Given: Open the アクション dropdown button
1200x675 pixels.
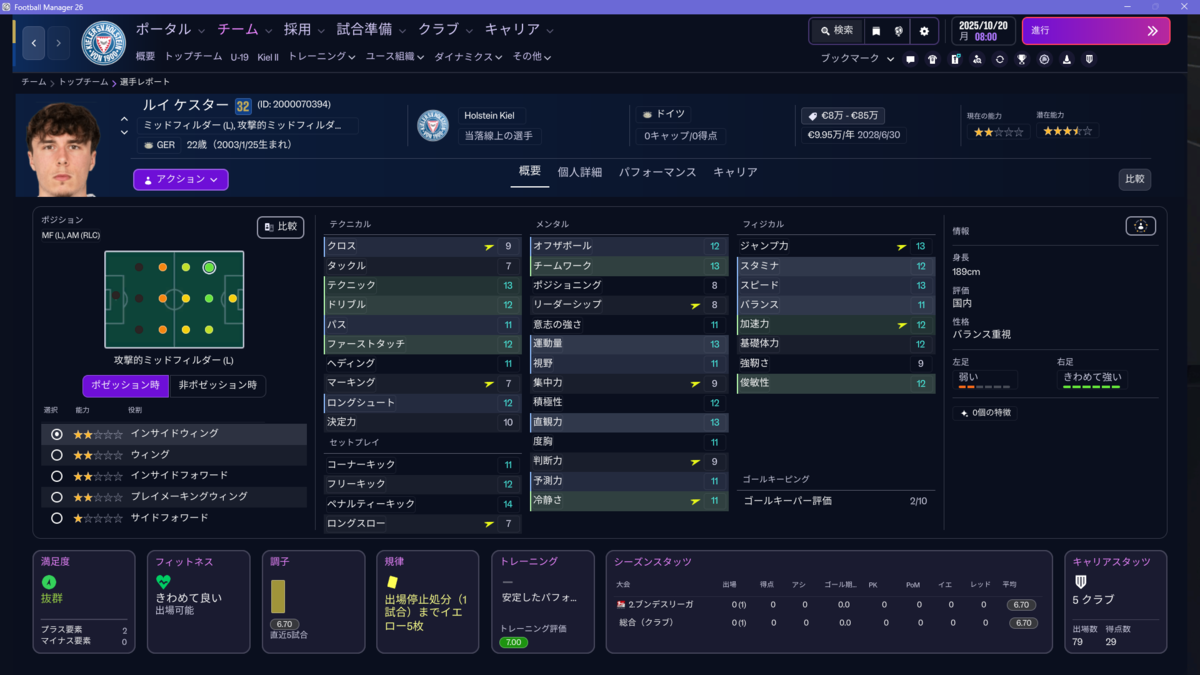Looking at the screenshot, I should (181, 180).
